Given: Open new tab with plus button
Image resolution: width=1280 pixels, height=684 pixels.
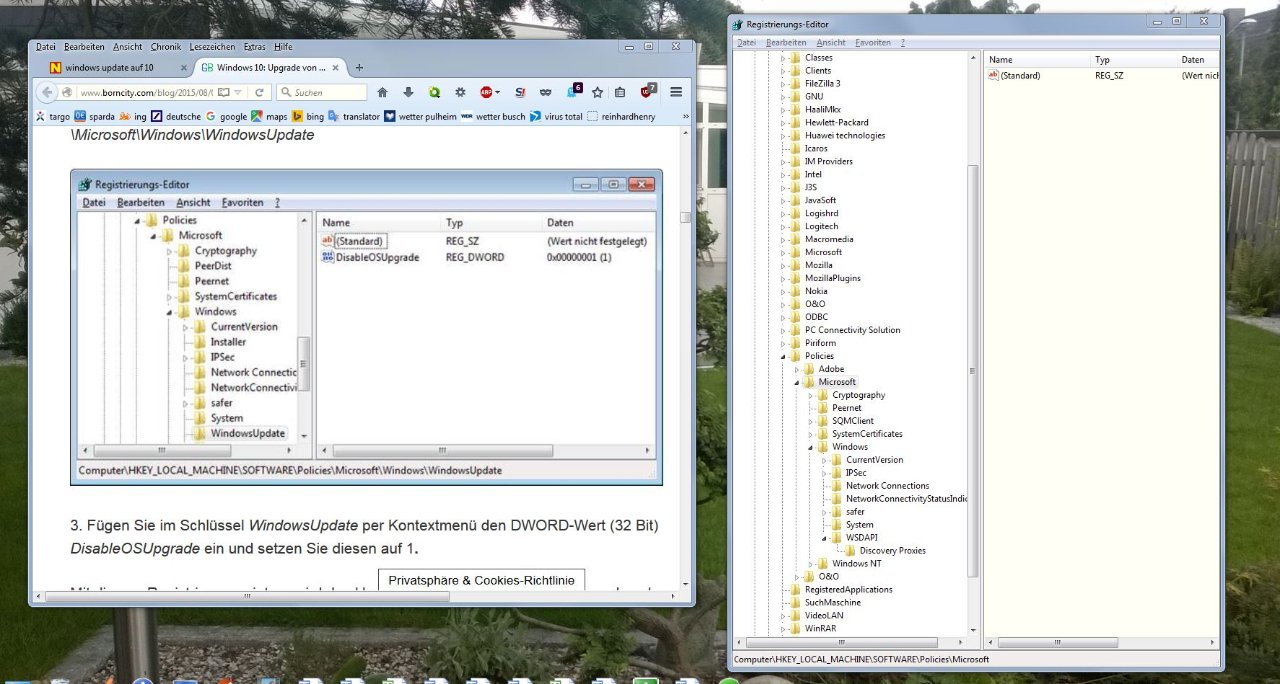Looking at the screenshot, I should coord(359,67).
